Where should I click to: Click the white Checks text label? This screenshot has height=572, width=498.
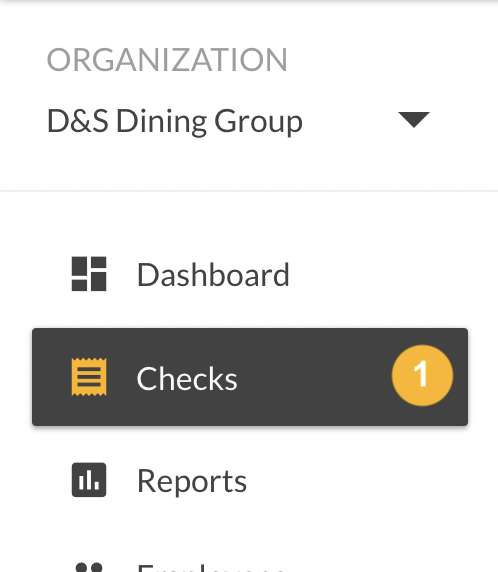[187, 378]
